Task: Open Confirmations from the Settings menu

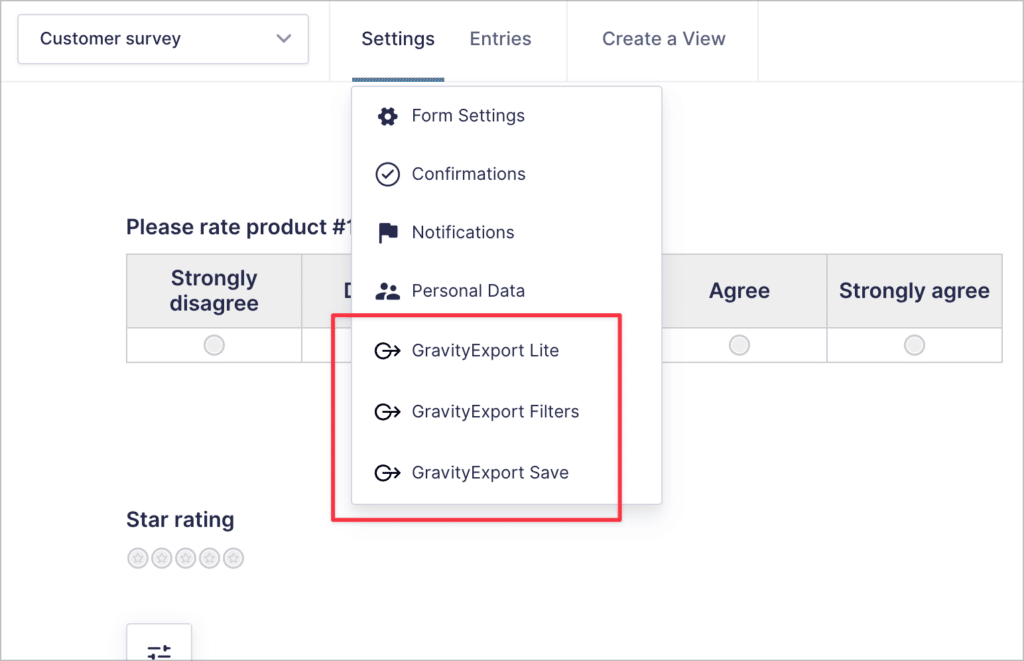Action: (x=468, y=174)
